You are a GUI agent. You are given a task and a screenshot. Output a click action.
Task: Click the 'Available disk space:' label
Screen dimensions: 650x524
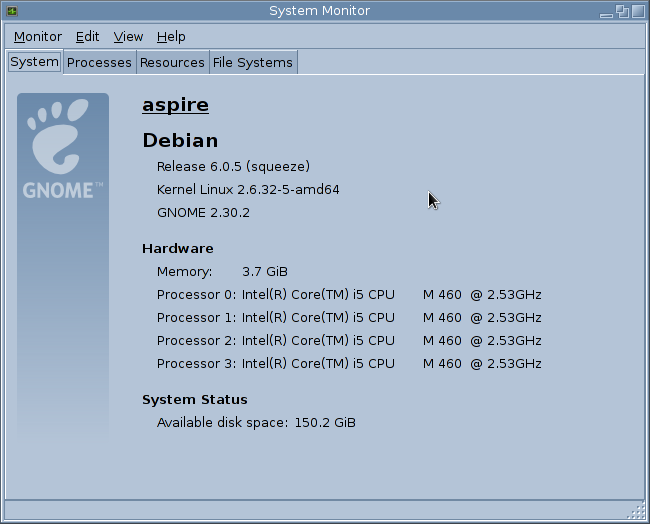[222, 422]
